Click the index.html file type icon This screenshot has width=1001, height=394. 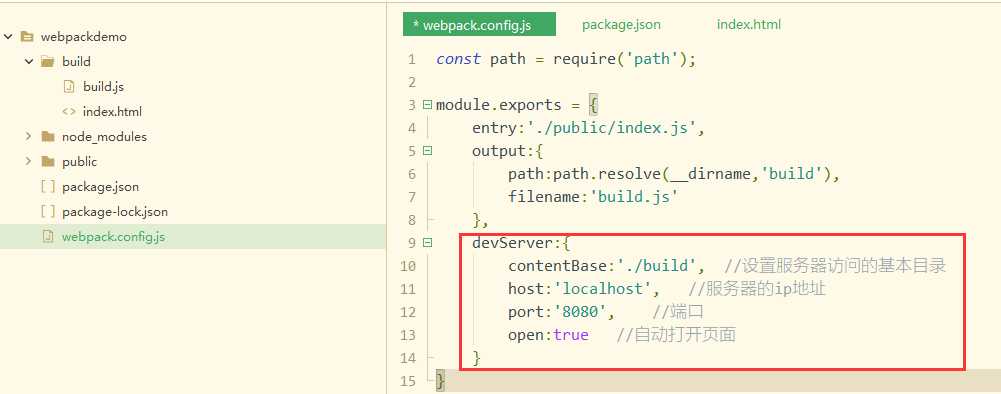coord(69,112)
